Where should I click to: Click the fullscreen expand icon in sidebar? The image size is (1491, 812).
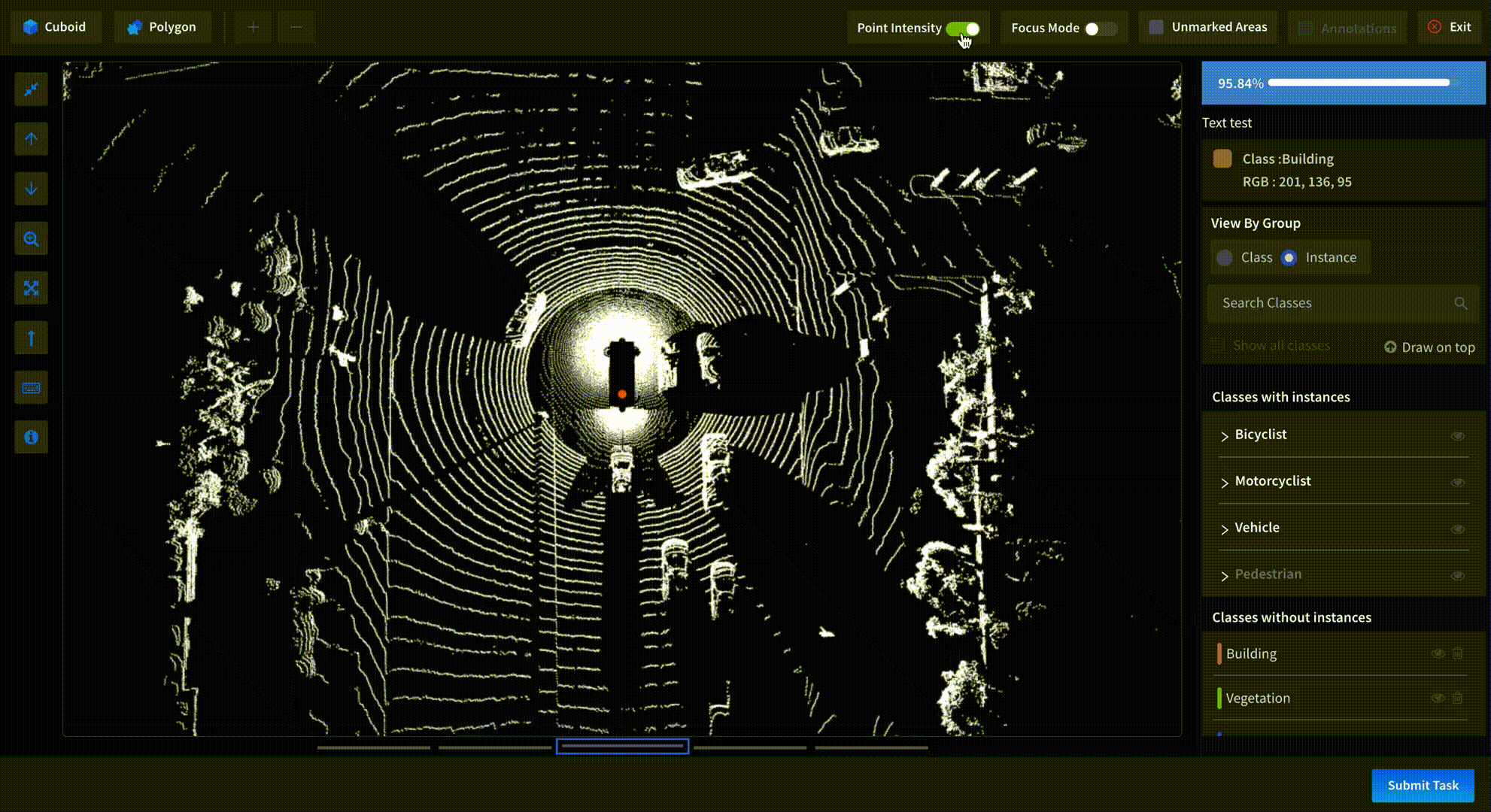click(x=31, y=288)
